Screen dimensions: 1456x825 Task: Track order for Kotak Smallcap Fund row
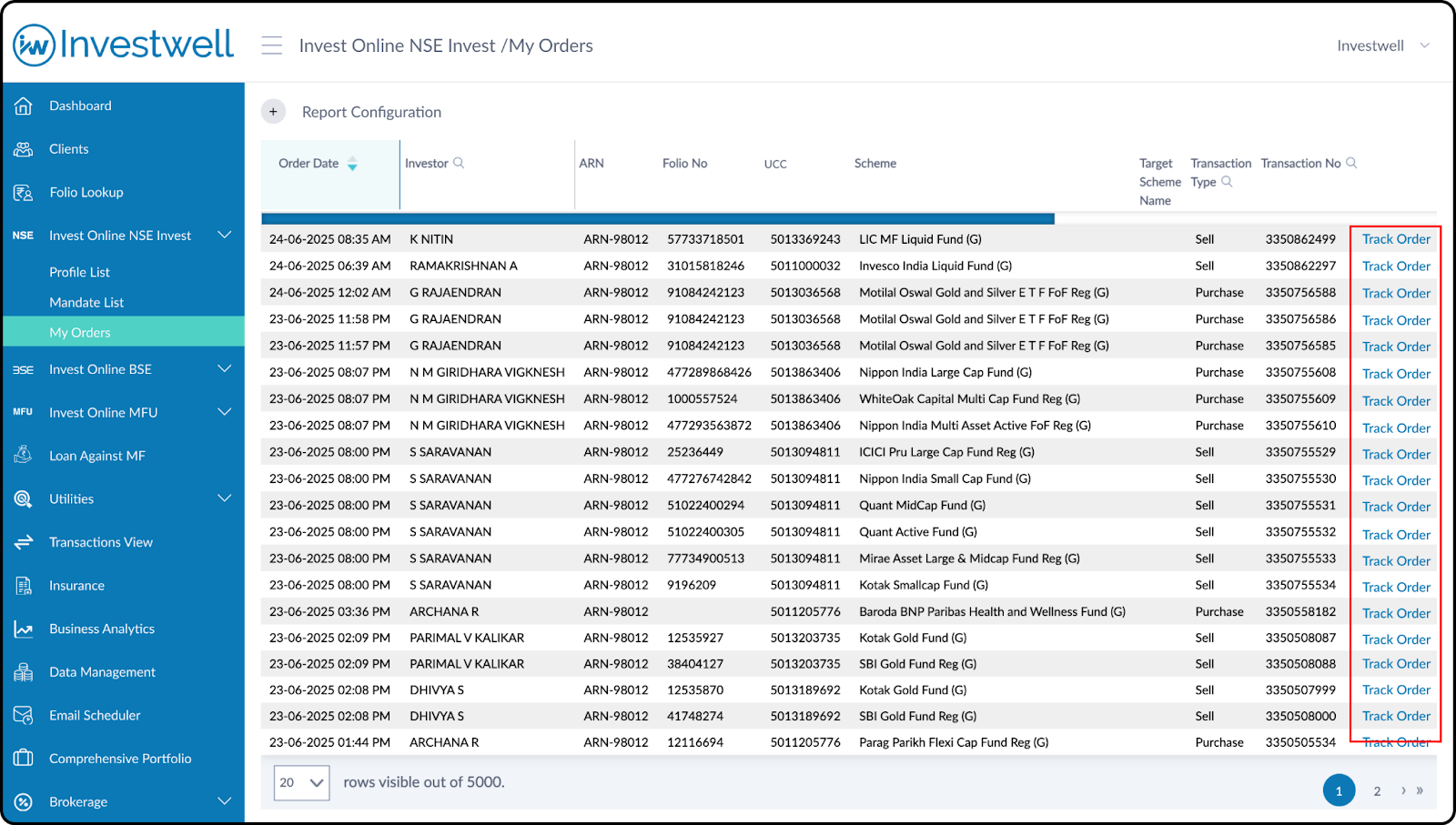(x=1396, y=587)
